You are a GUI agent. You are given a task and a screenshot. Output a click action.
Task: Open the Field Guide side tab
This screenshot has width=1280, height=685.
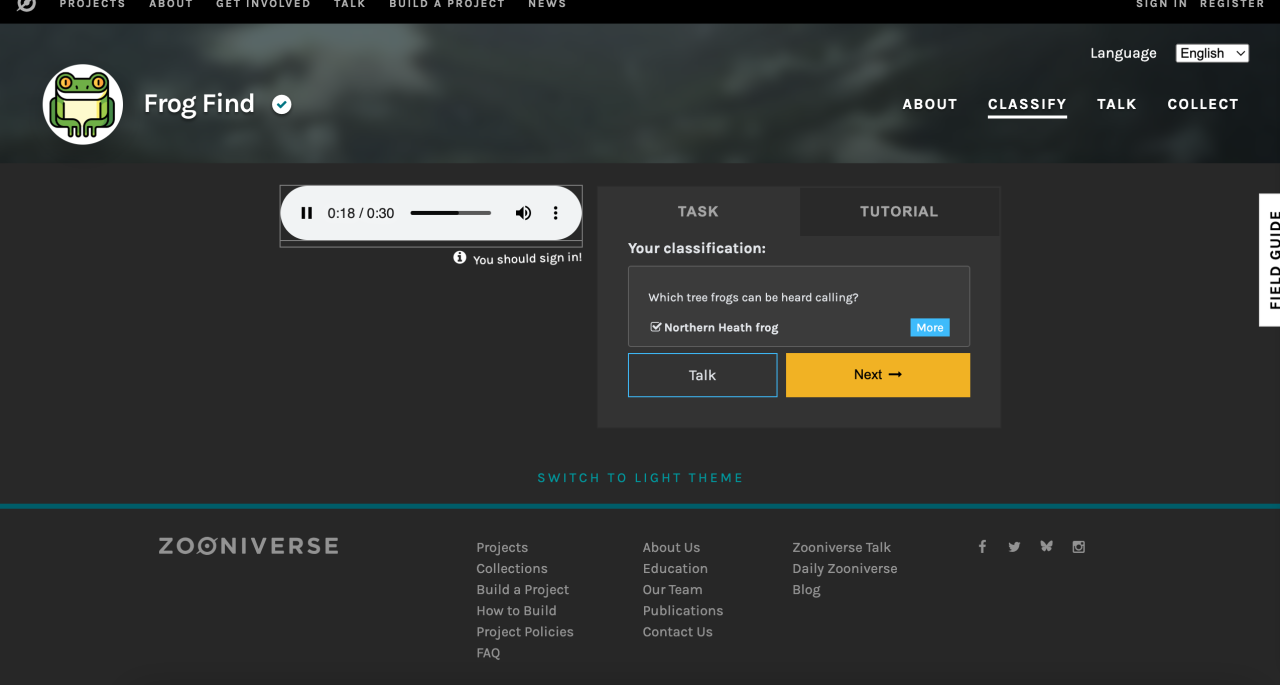coord(1270,260)
